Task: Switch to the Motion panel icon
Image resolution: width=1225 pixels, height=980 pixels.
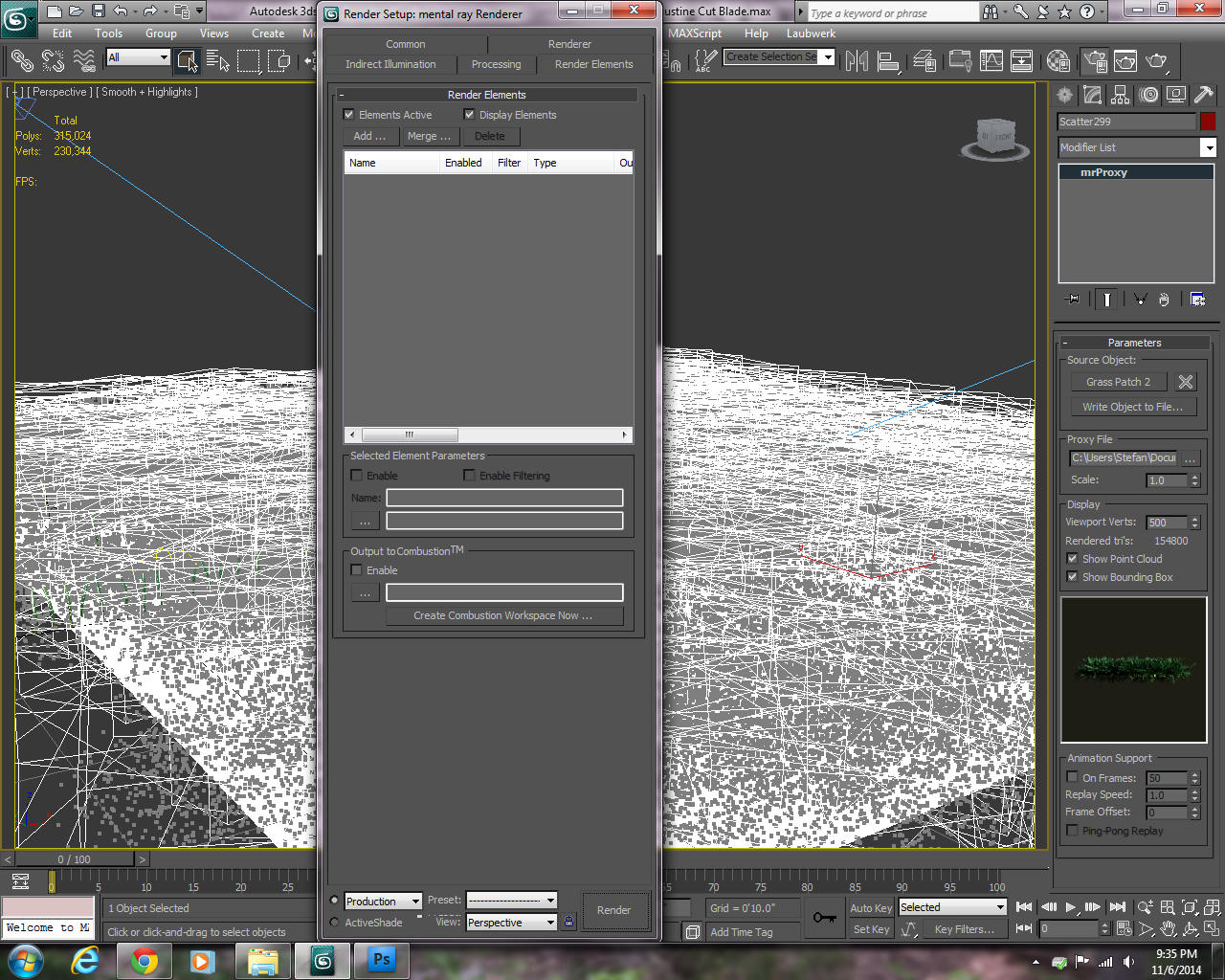Action: (x=1148, y=95)
